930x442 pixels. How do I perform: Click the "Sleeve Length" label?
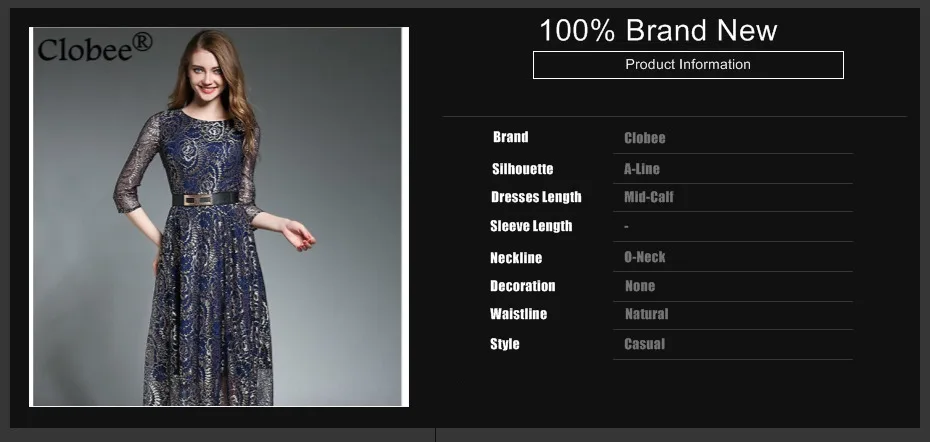click(x=531, y=226)
